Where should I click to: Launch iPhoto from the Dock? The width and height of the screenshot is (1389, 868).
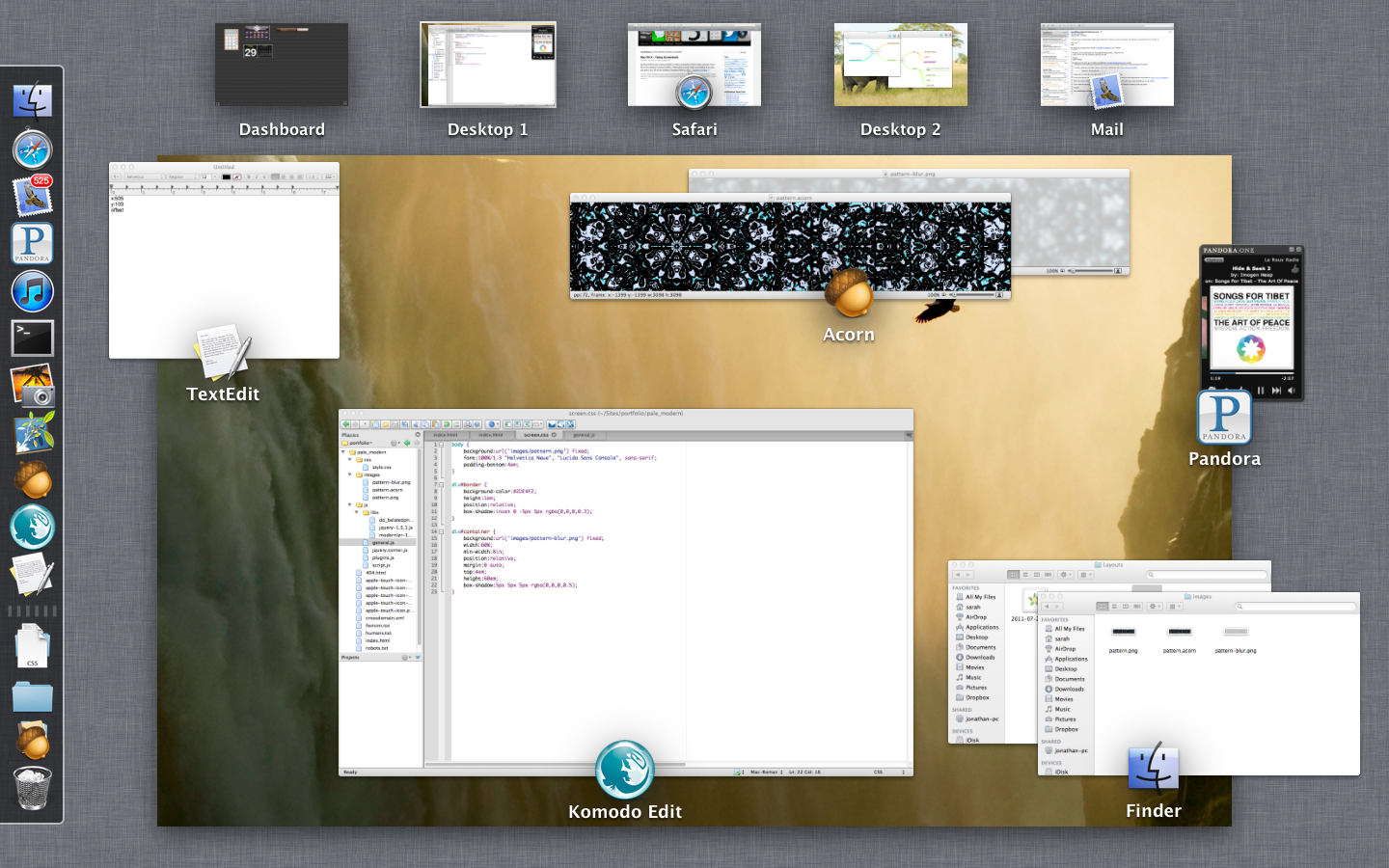32,385
